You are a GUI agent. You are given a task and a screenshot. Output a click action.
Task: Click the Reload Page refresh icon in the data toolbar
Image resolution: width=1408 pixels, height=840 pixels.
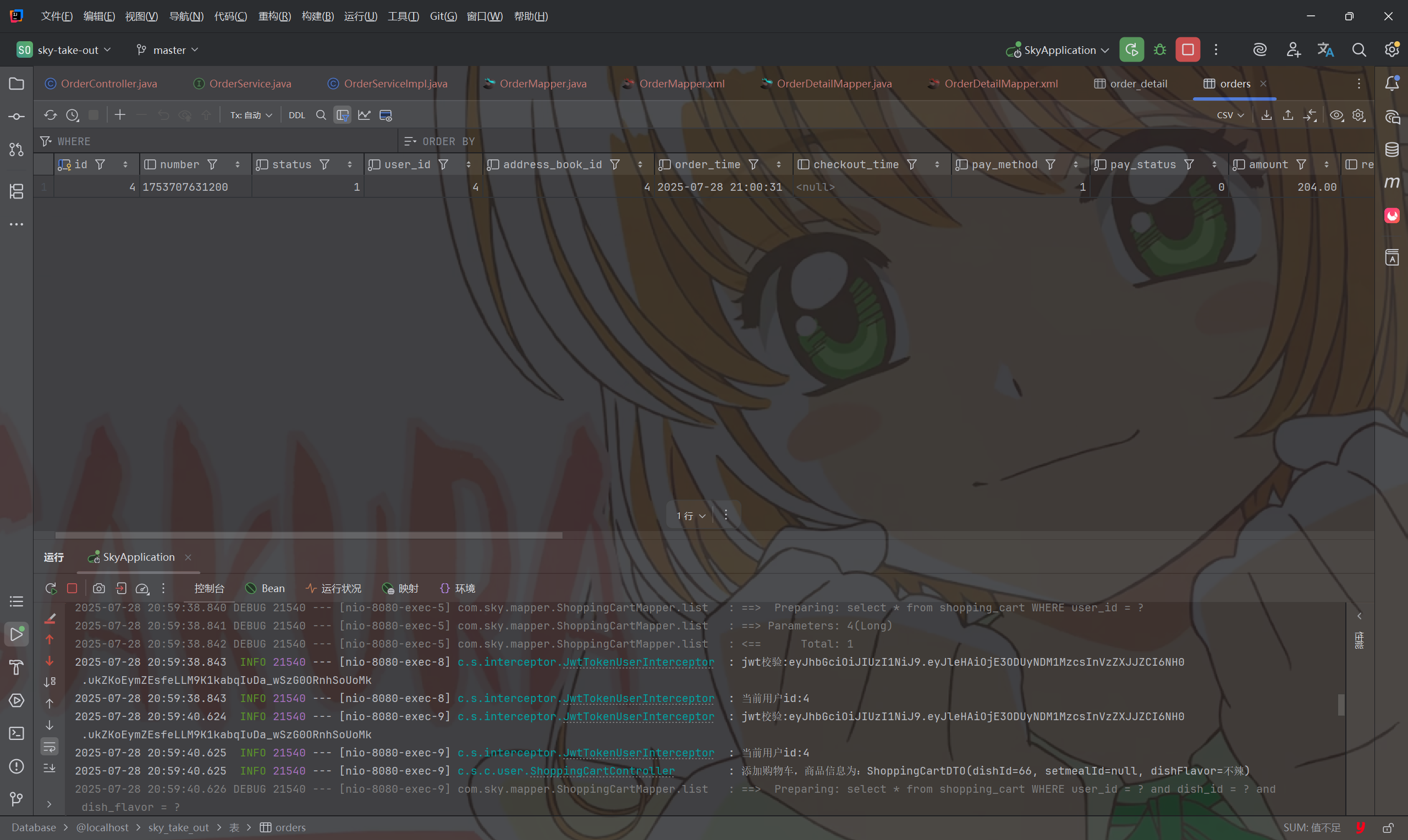point(51,115)
